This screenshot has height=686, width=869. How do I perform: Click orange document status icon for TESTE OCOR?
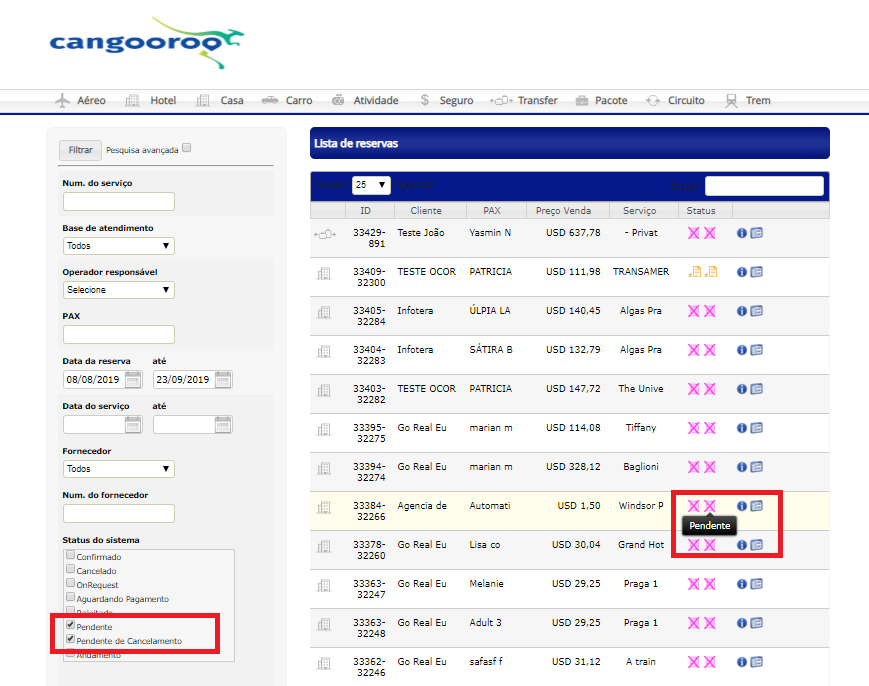pyautogui.click(x=695, y=272)
